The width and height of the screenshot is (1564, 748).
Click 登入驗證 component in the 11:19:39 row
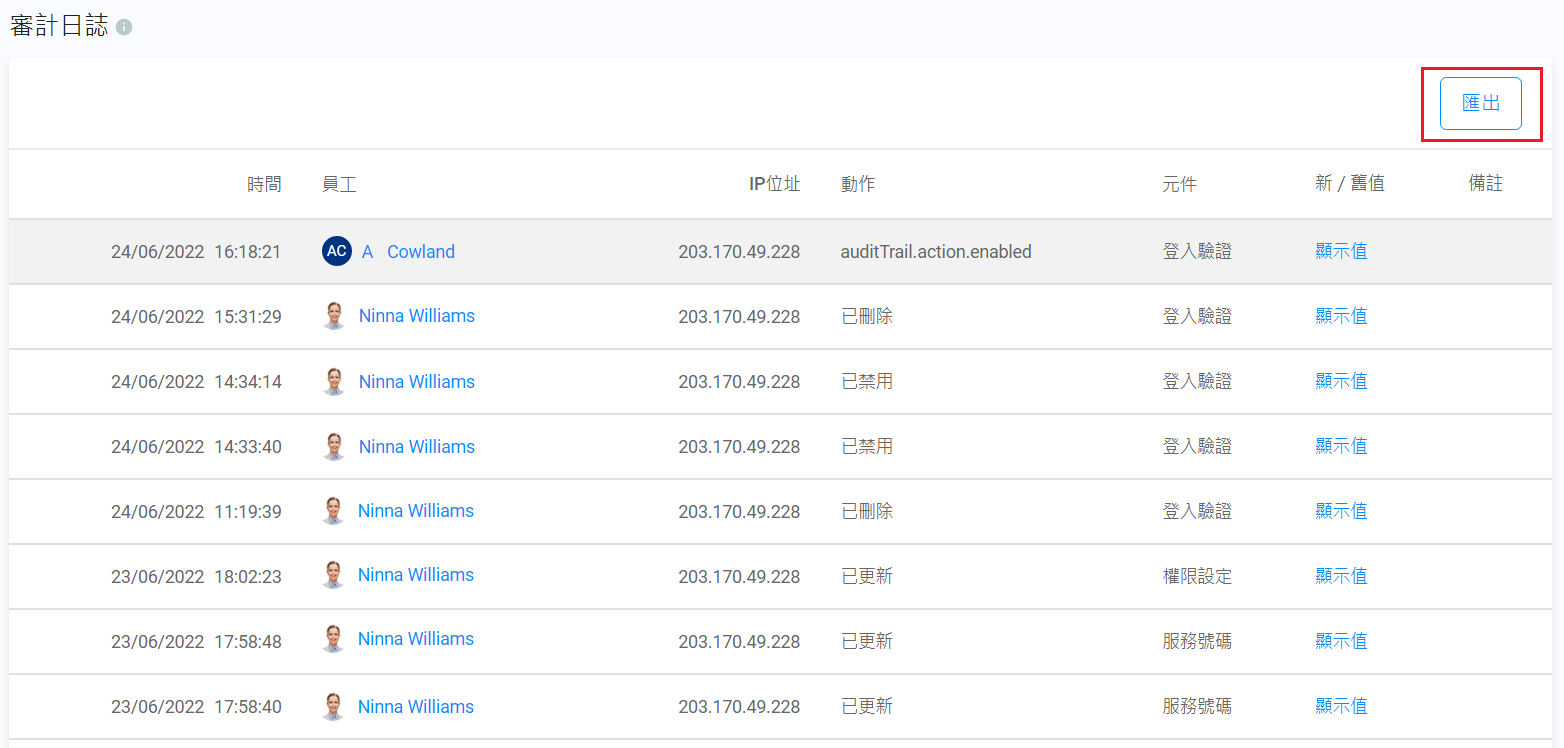click(x=1197, y=512)
